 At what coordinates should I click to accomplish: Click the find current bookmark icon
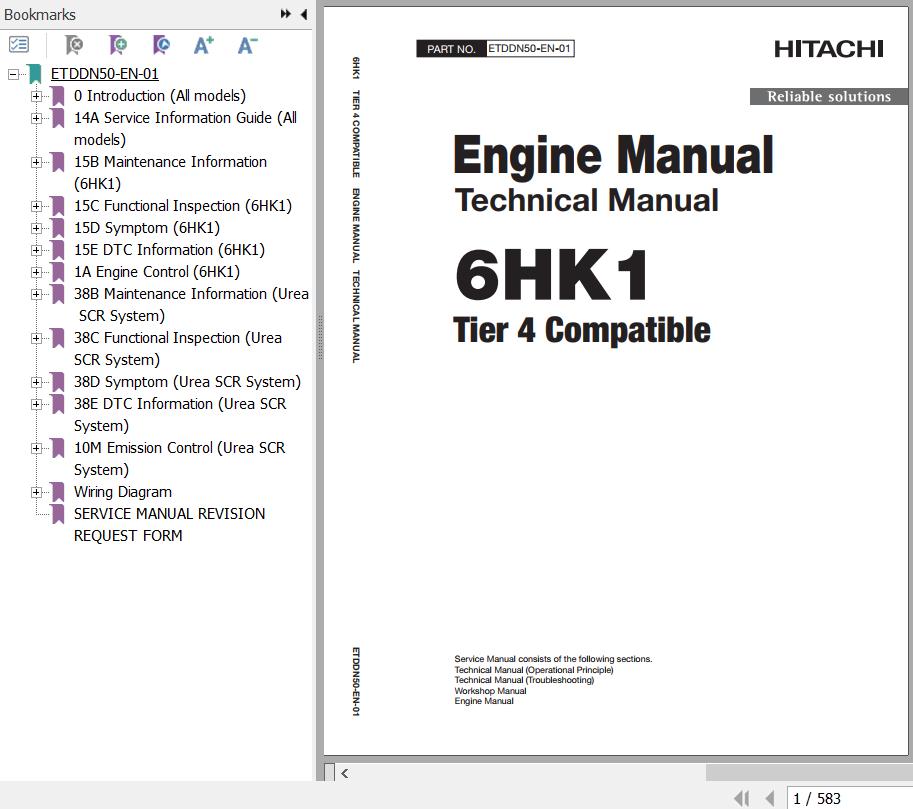click(x=161, y=45)
